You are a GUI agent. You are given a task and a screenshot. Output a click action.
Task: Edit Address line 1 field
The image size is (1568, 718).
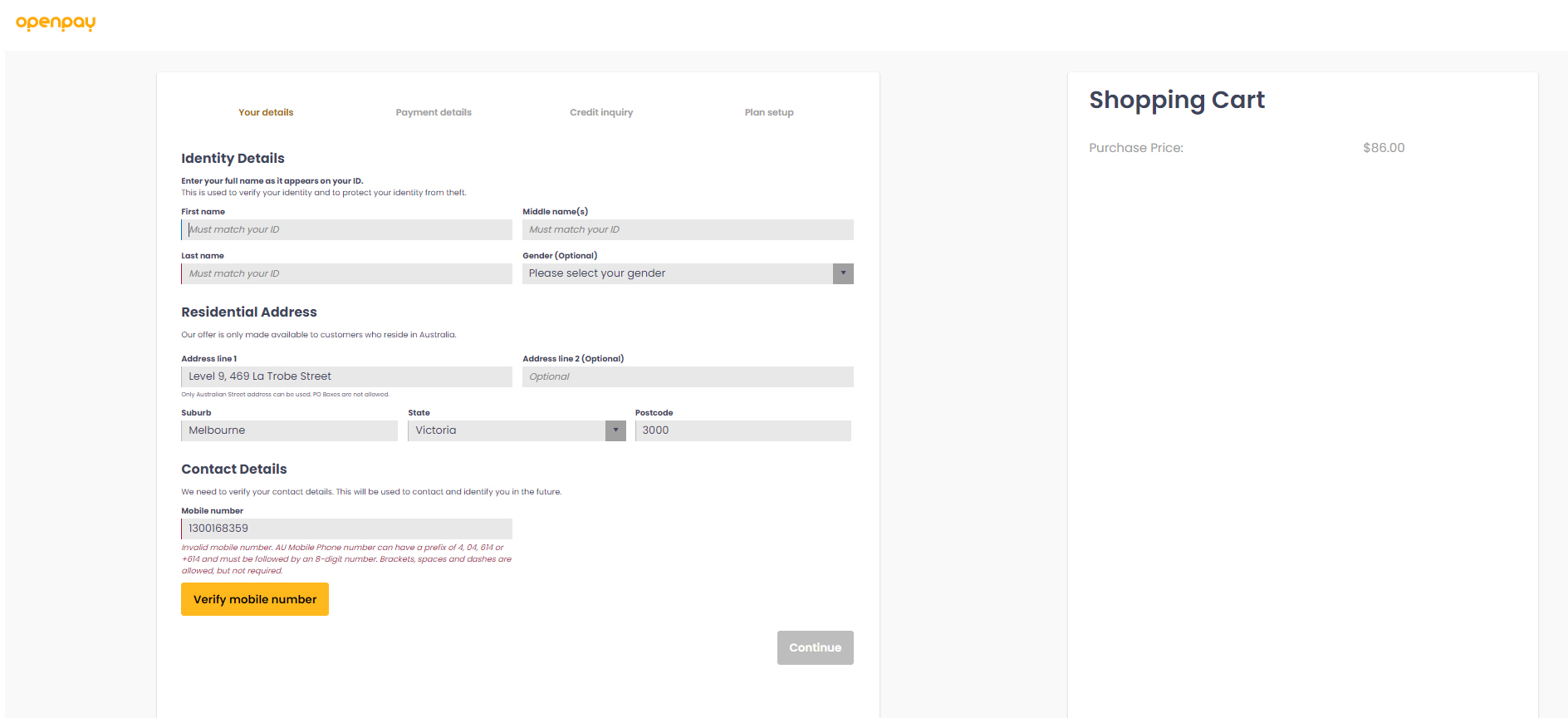point(346,376)
